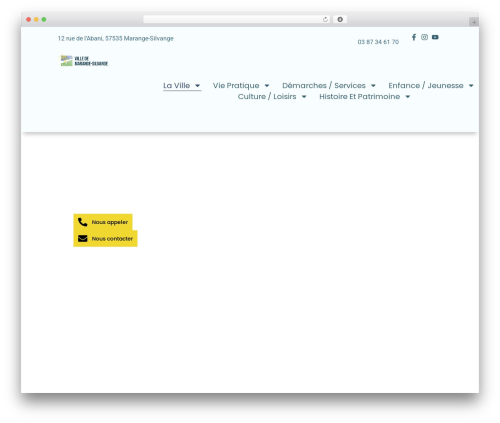Expand the Démarches / Services dropdown arrow
This screenshot has width=500, height=423.
373,86
